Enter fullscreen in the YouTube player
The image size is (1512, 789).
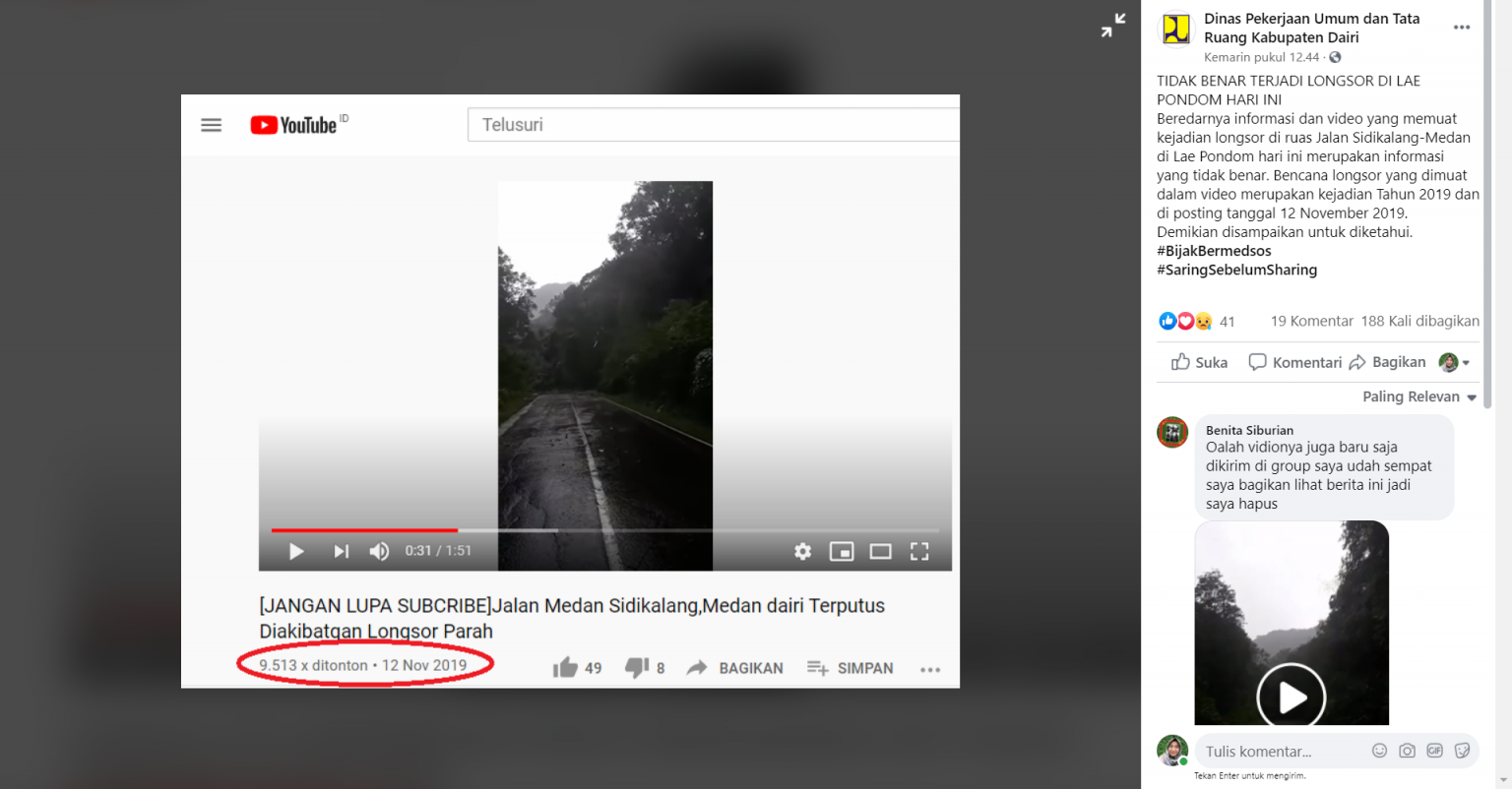[x=919, y=551]
